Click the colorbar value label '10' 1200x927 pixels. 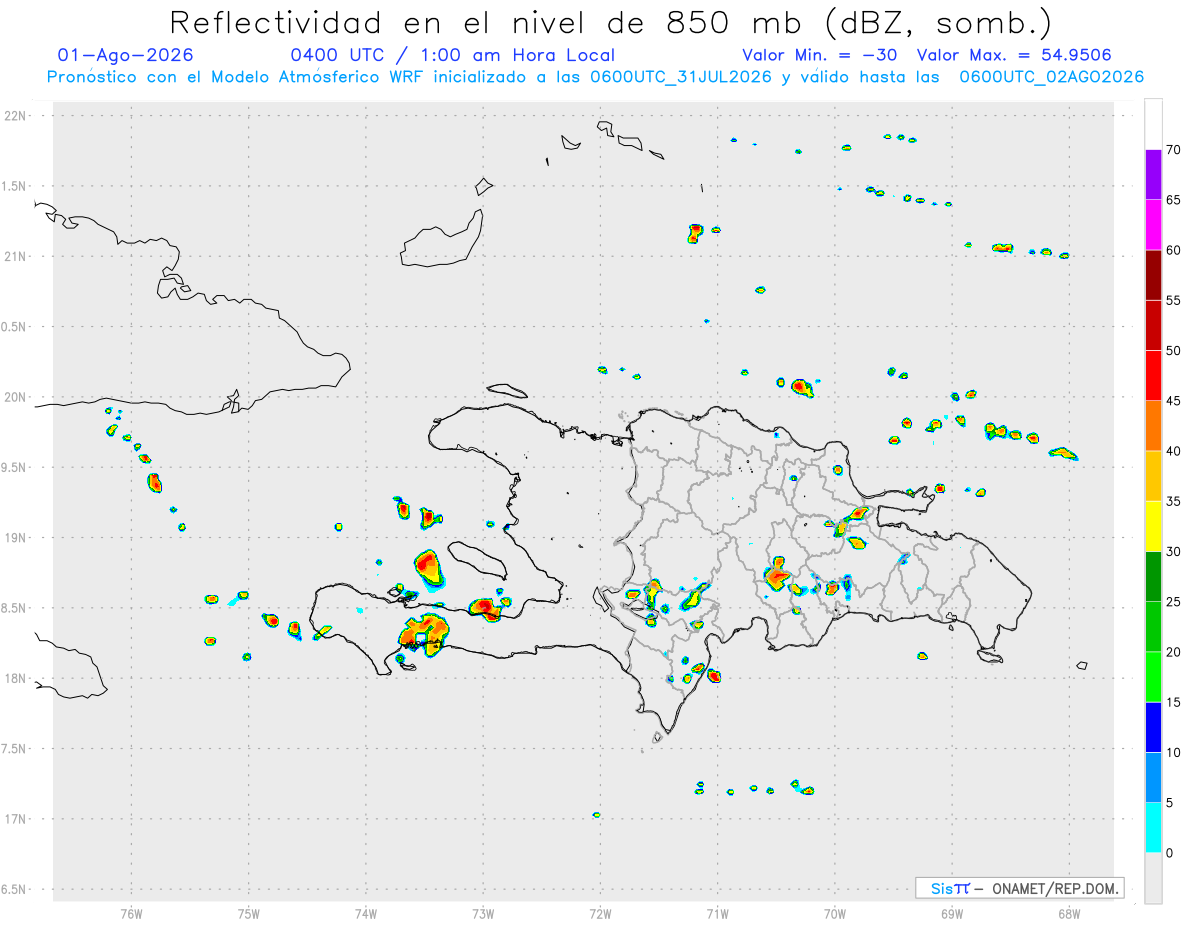click(1174, 752)
